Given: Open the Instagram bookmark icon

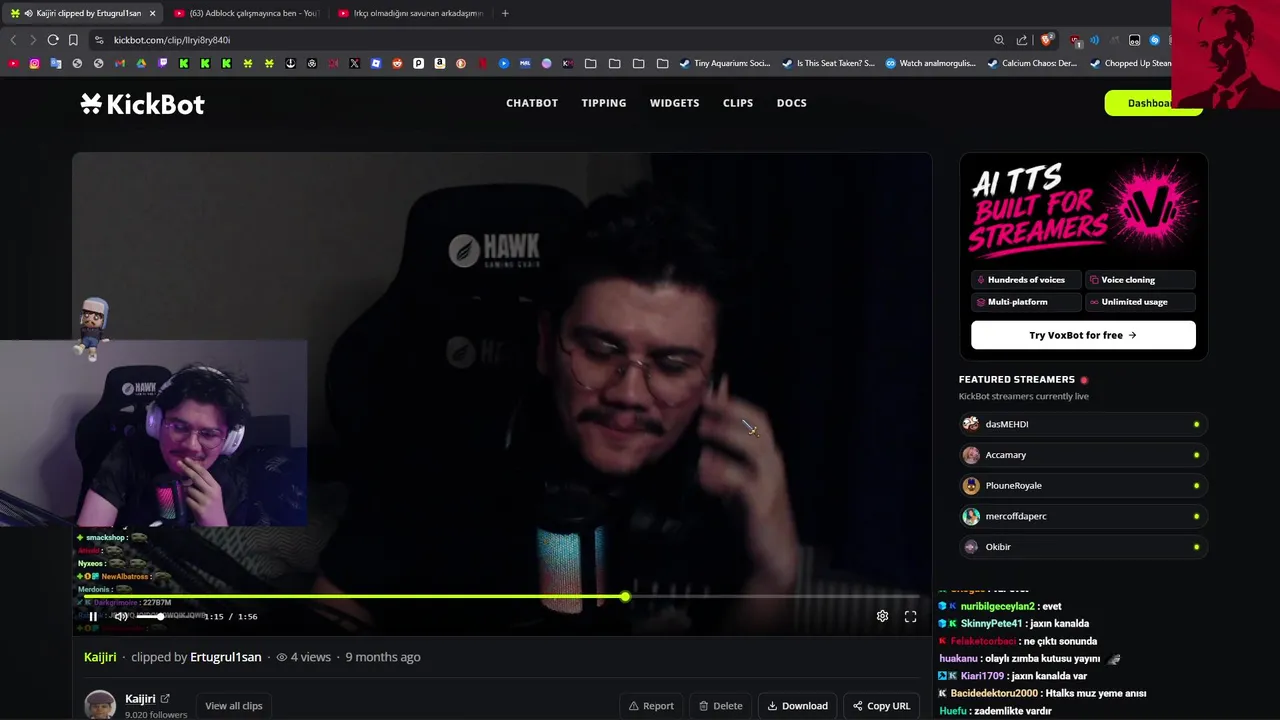Looking at the screenshot, I should [x=34, y=63].
